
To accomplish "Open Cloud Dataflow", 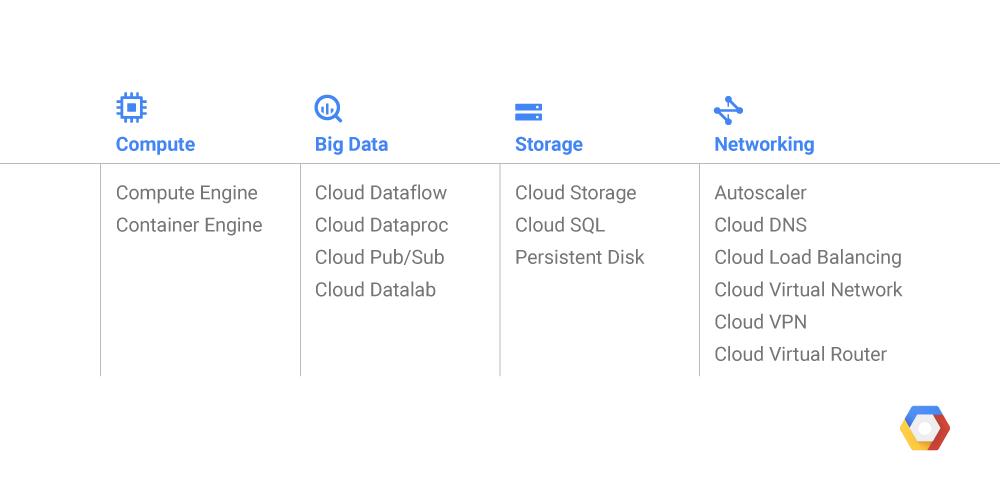I will pos(381,193).
